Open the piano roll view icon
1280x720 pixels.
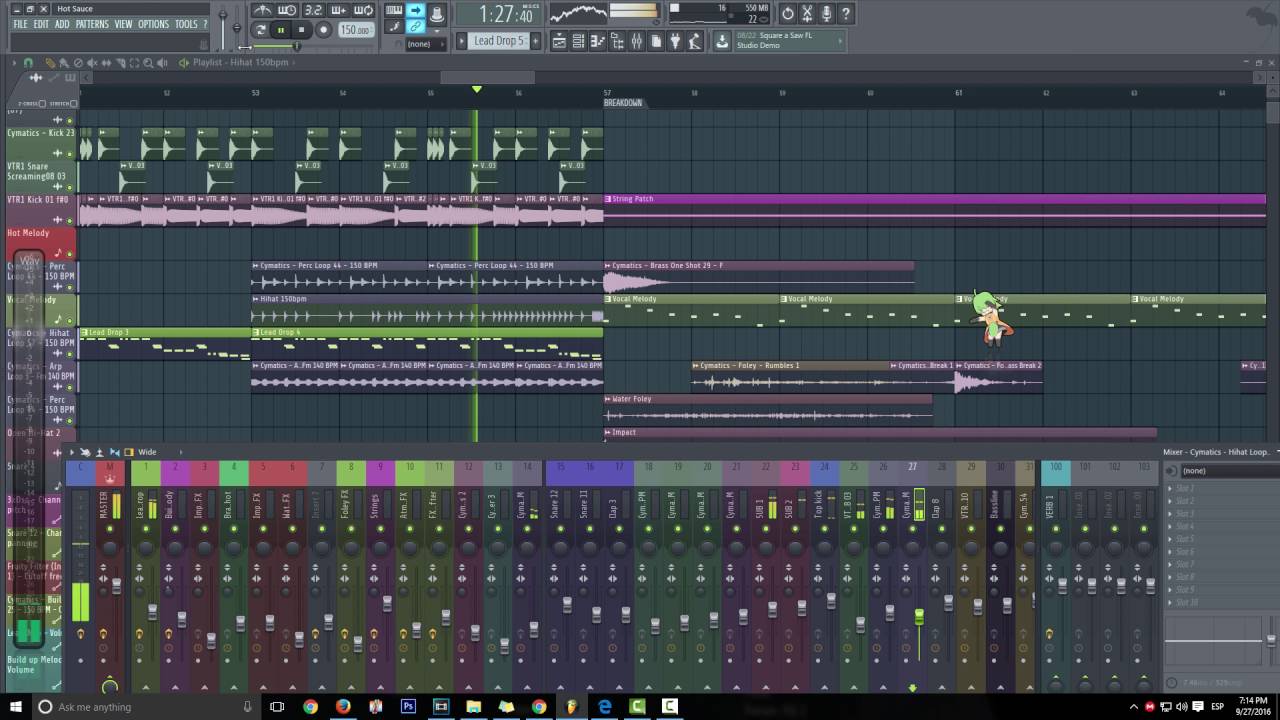pyautogui.click(x=597, y=41)
